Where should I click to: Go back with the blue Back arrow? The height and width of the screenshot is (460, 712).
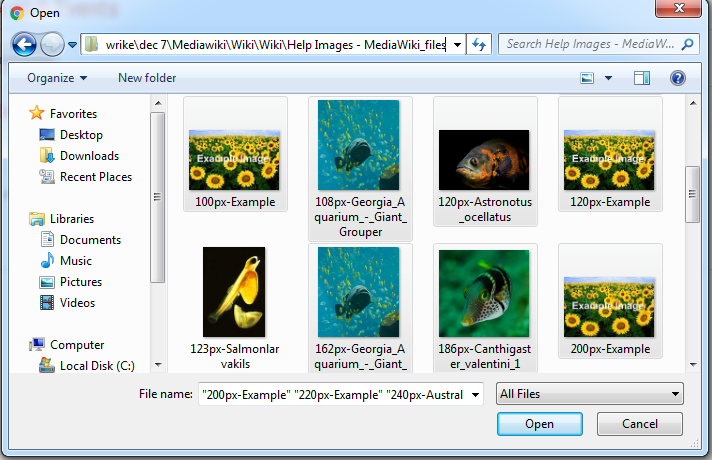24,45
